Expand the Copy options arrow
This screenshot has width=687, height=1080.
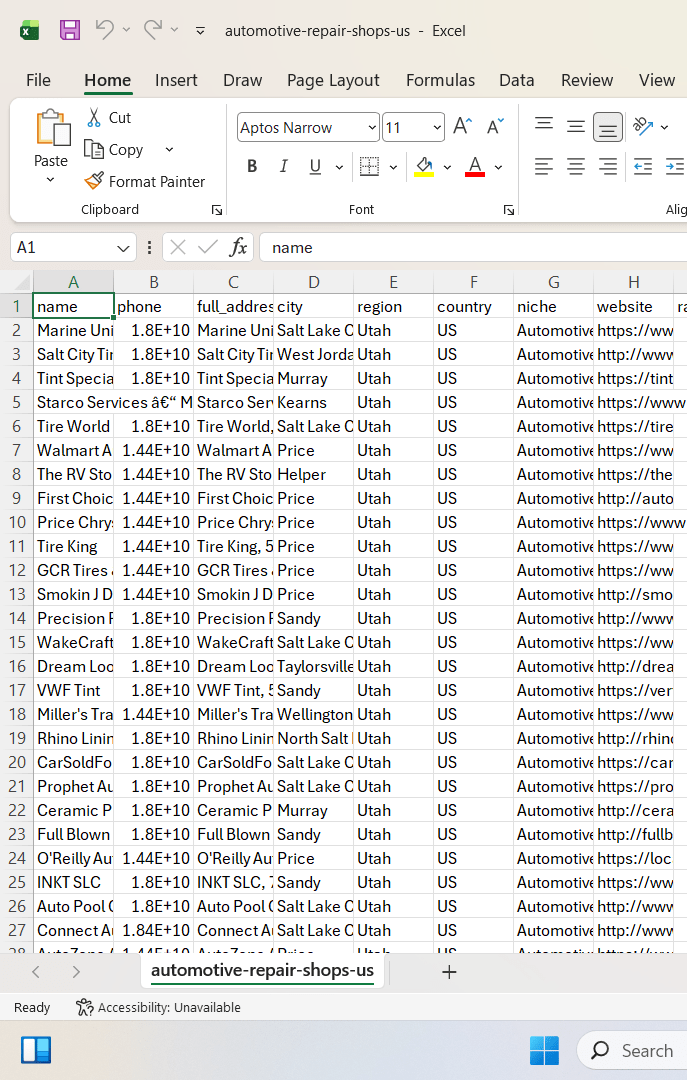click(x=169, y=149)
